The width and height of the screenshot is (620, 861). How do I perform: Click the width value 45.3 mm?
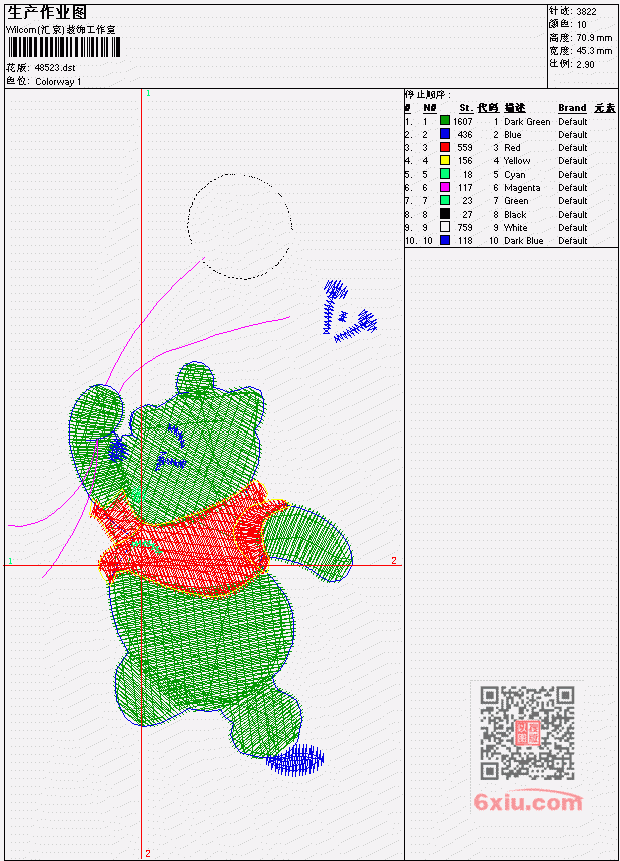click(594, 51)
